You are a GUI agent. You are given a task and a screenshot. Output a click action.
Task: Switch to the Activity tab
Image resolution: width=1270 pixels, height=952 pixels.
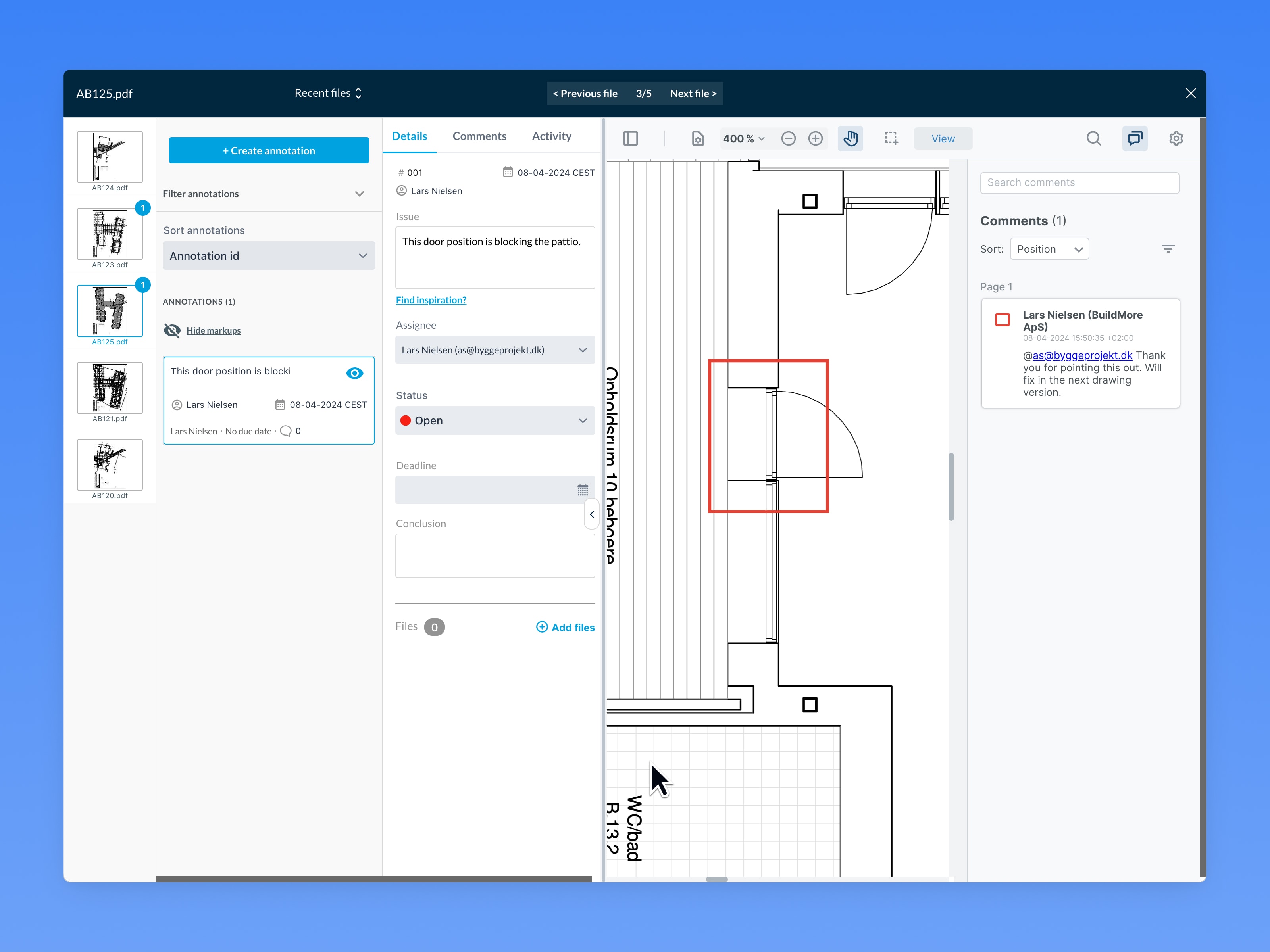tap(551, 136)
